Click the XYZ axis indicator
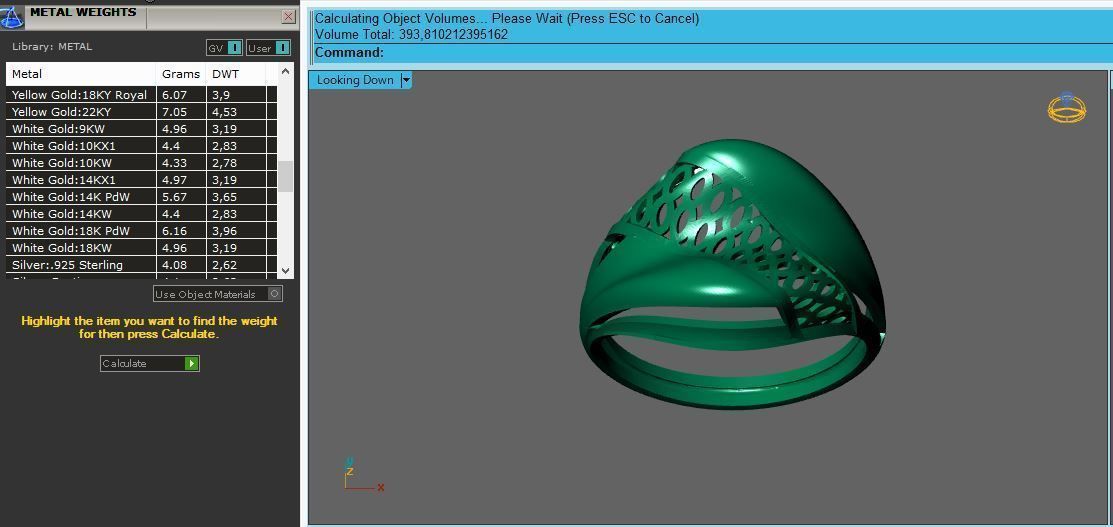 tap(364, 475)
